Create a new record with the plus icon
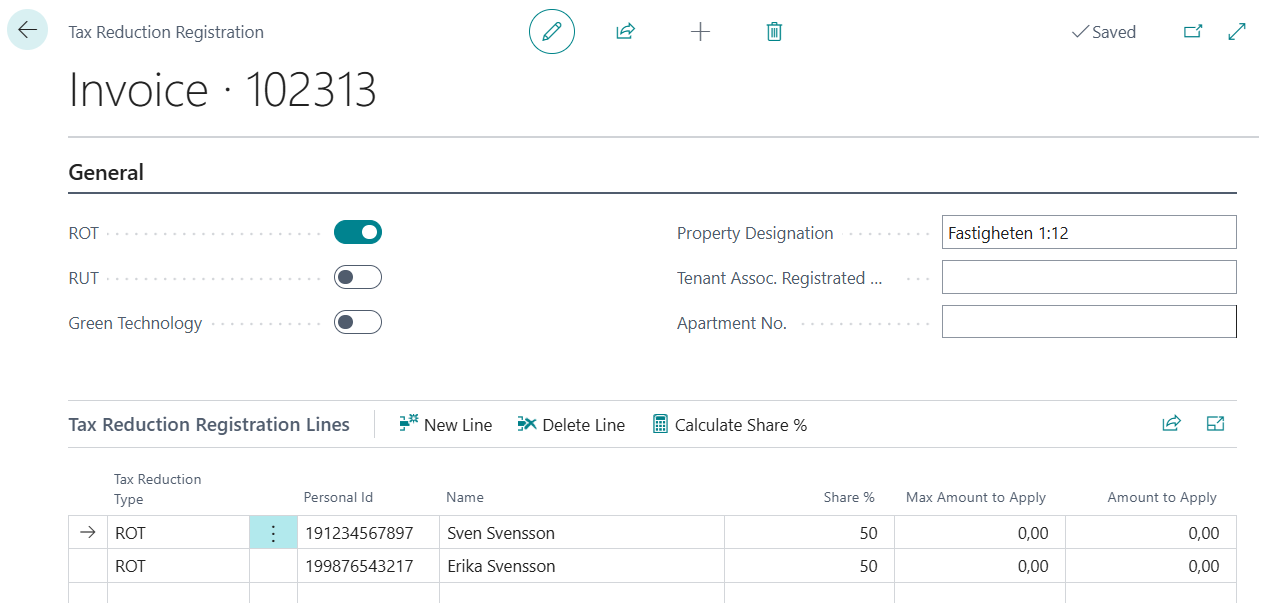1274x603 pixels. coord(700,32)
